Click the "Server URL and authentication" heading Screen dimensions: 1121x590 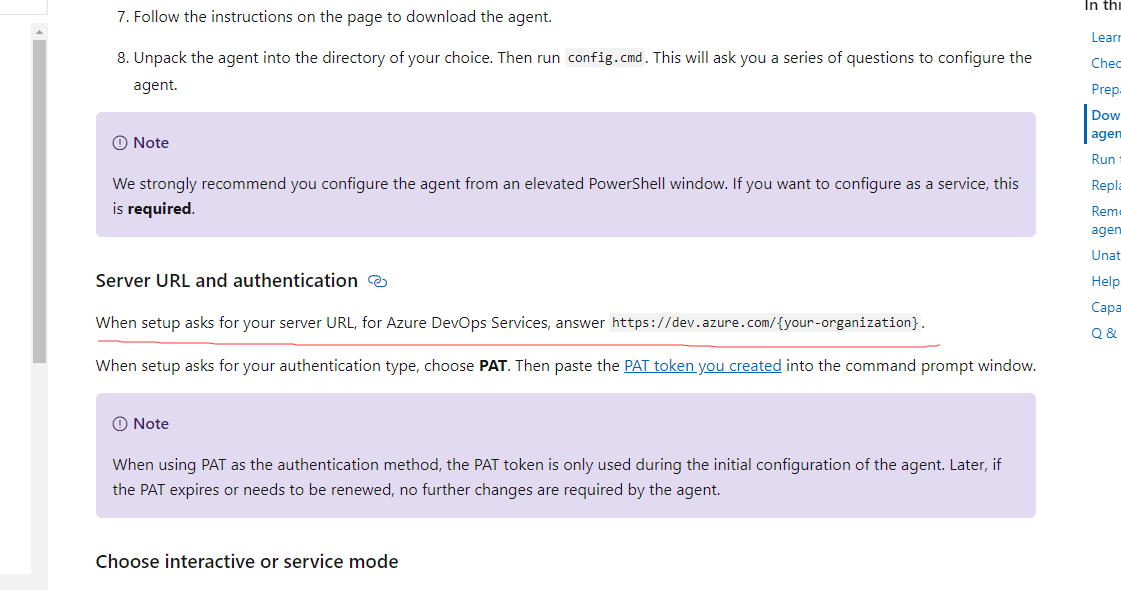227,281
